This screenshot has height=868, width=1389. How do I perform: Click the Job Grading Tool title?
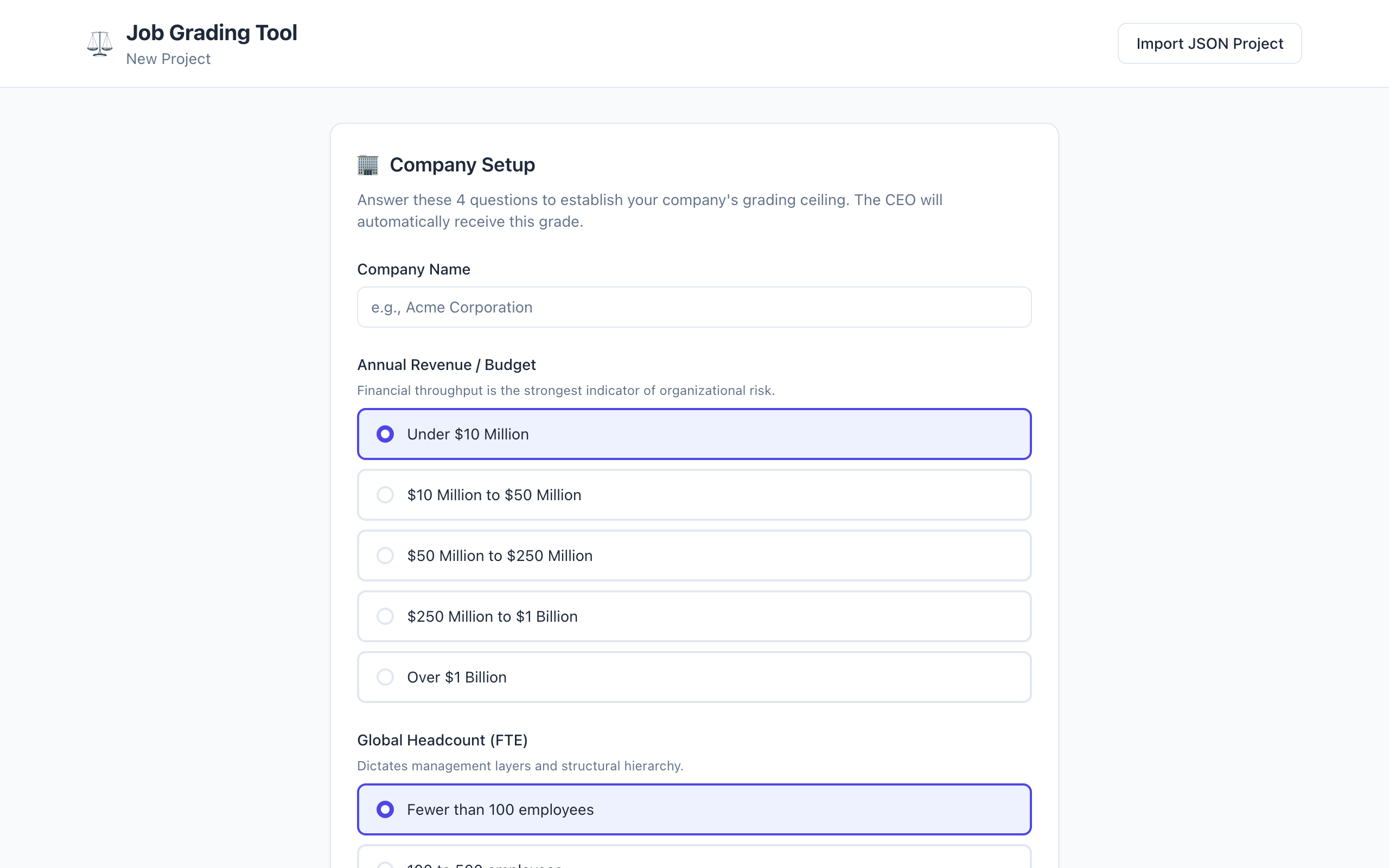point(212,33)
